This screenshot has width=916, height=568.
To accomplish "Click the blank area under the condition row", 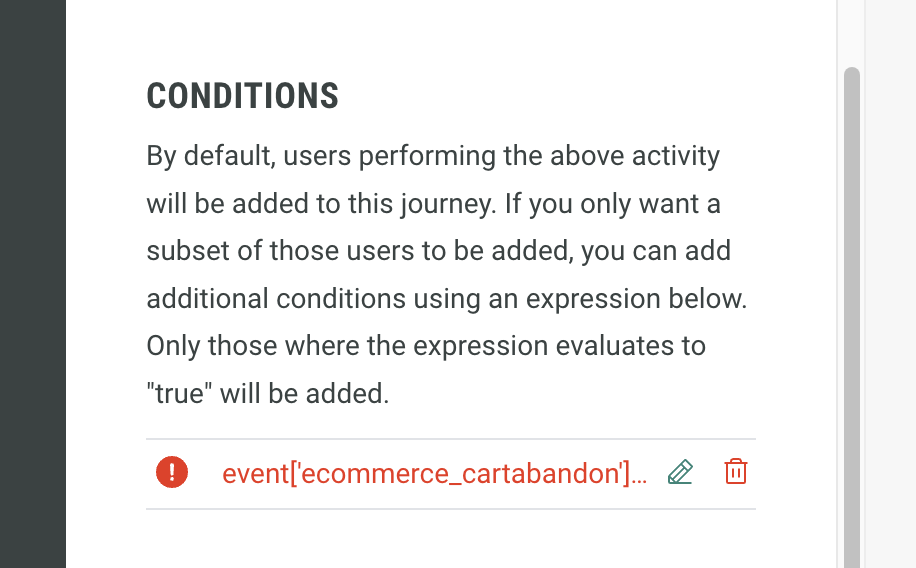I will pos(450,540).
